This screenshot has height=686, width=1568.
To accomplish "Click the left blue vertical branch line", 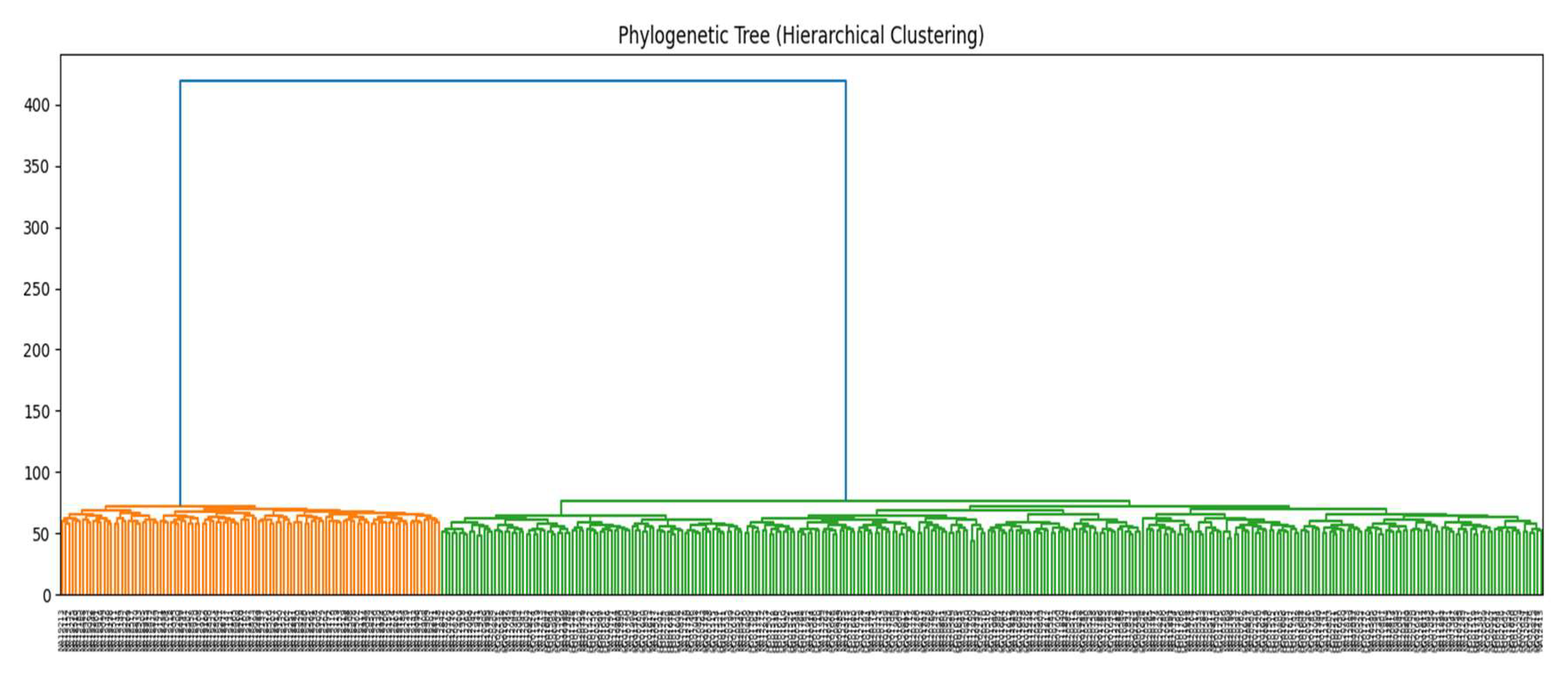I will (x=180, y=292).
